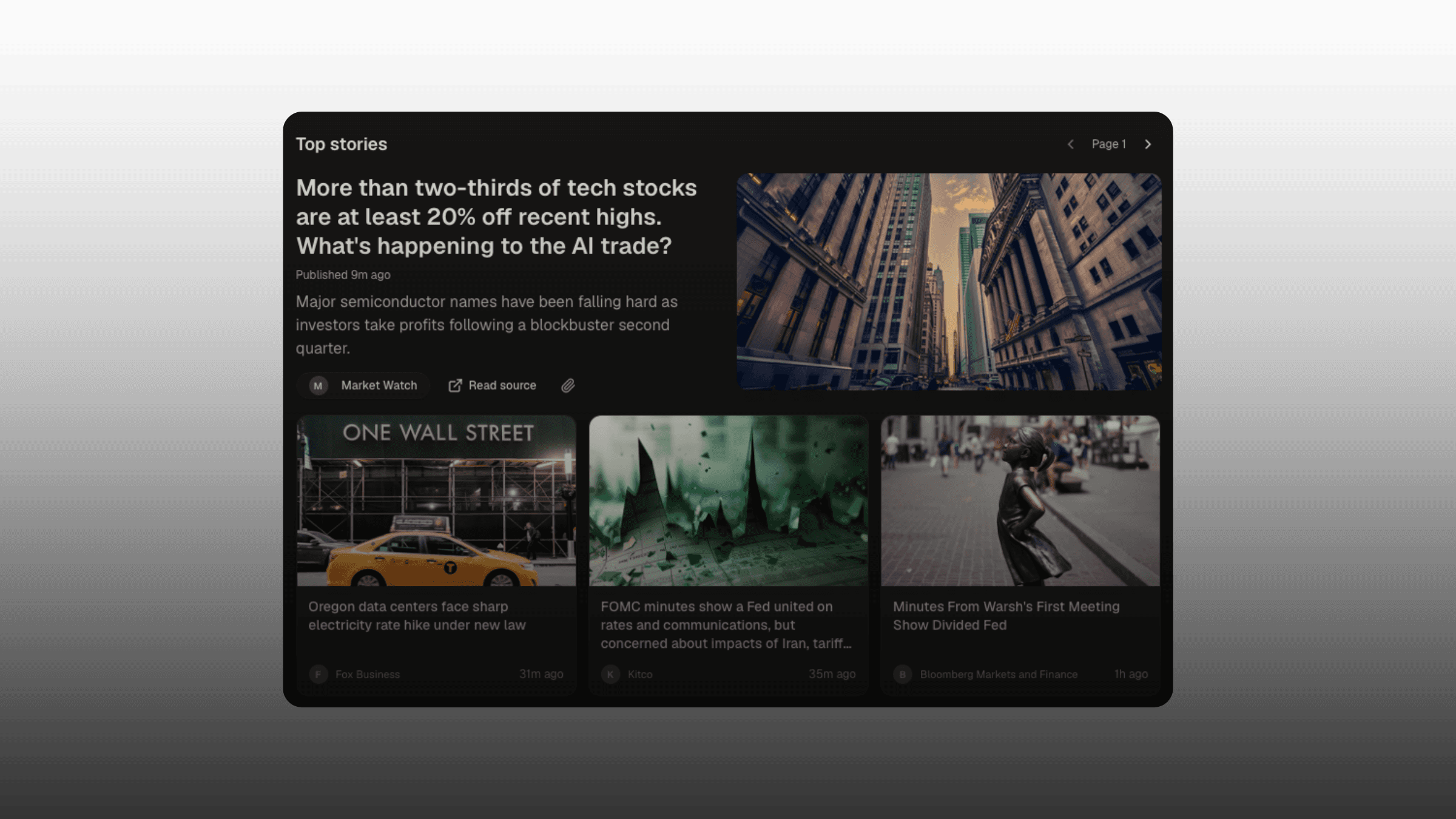
Task: Click the 'Fox Business' source name
Action: [368, 675]
